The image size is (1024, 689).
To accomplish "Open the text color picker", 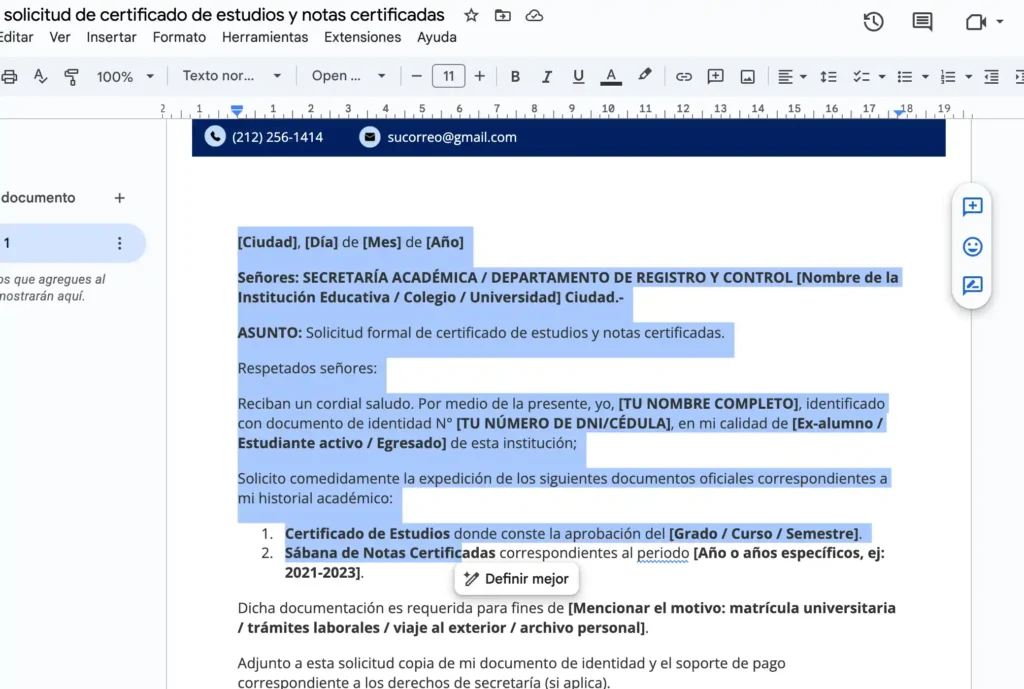I will pyautogui.click(x=611, y=76).
